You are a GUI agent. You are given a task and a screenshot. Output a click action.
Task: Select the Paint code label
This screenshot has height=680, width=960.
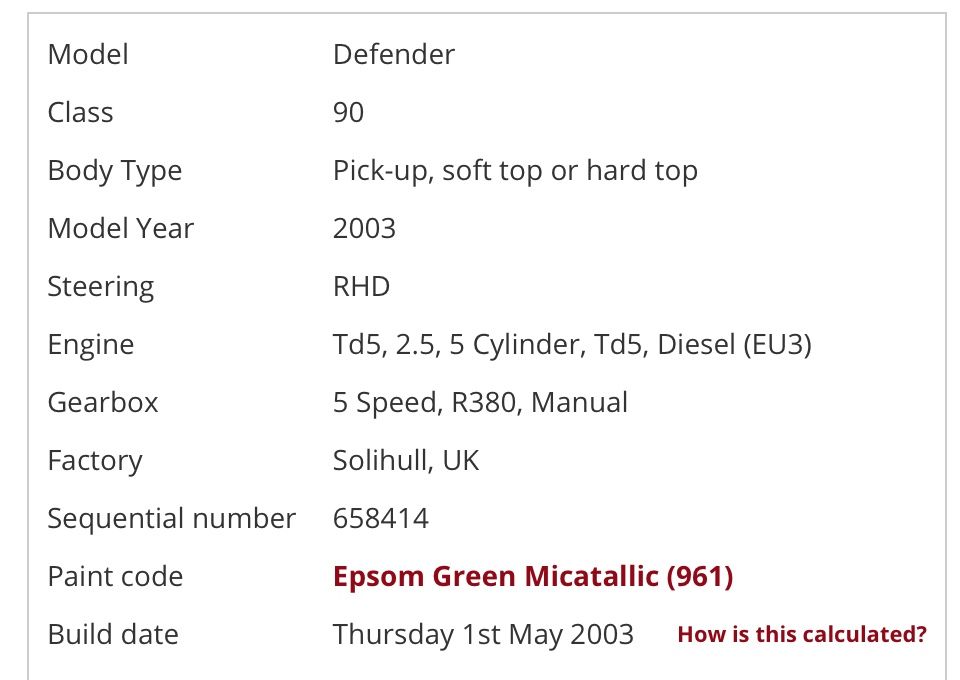pos(115,577)
